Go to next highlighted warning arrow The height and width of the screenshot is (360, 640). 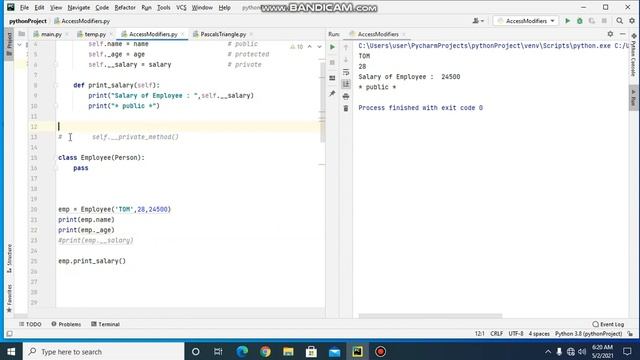(319, 47)
